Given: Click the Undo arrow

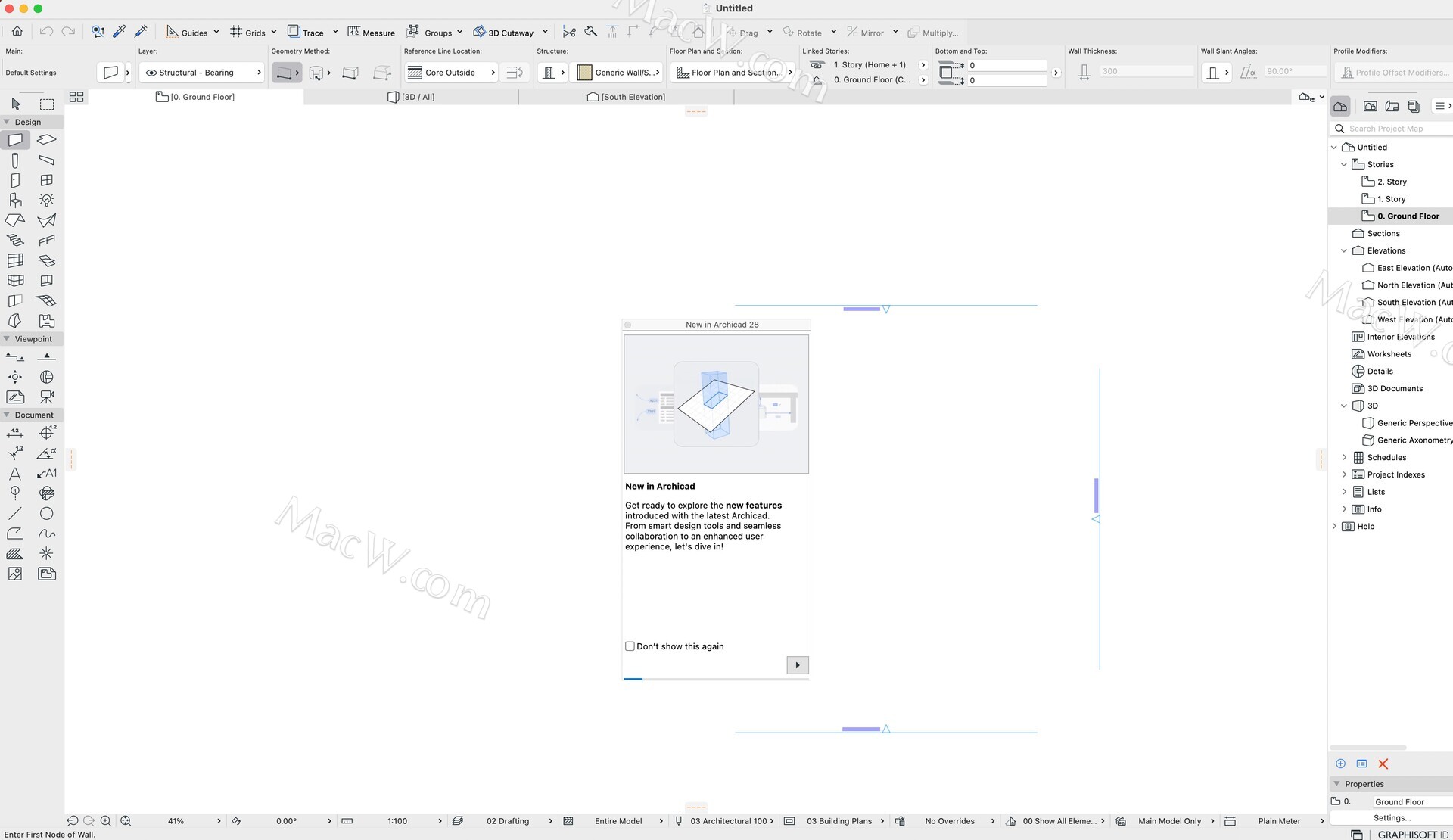Looking at the screenshot, I should pos(46,32).
